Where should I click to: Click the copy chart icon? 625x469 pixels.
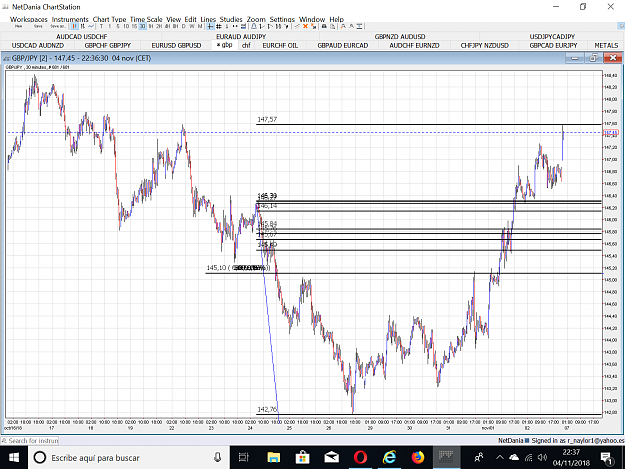[x=332, y=26]
